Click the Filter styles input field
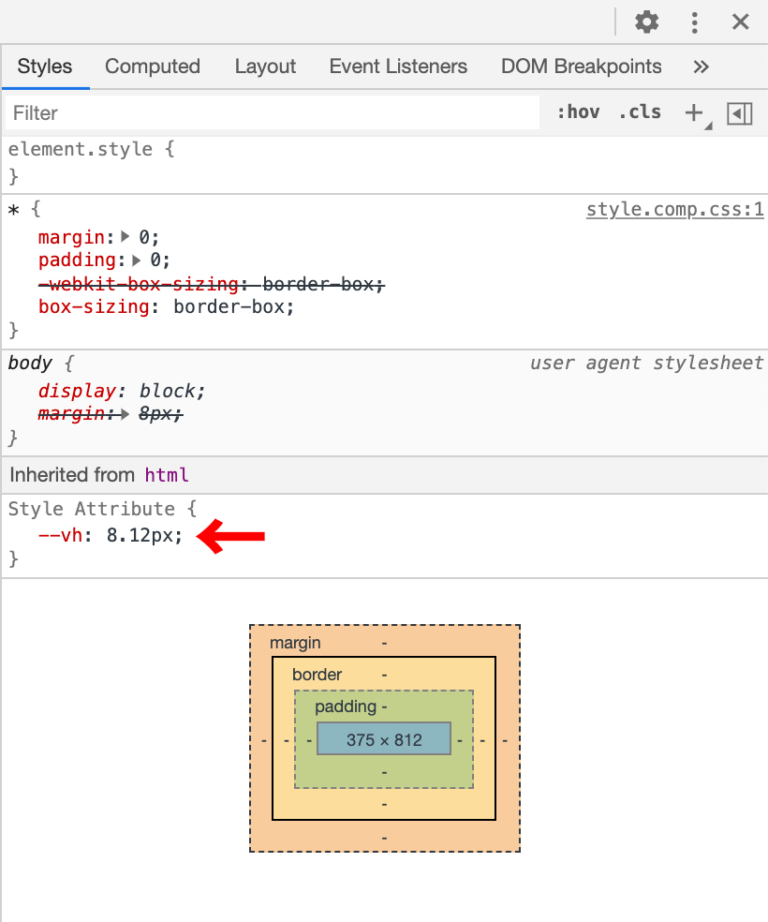The image size is (768, 922). (x=270, y=113)
